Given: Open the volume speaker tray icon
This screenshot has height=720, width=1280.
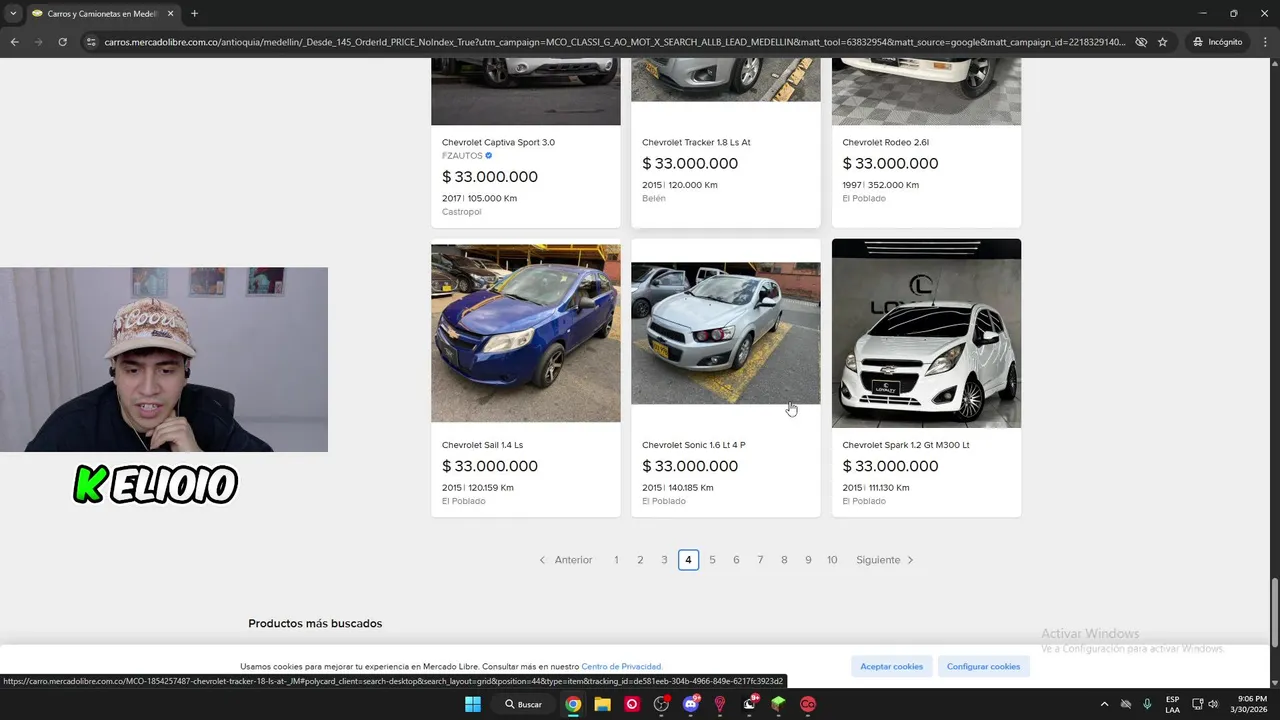Looking at the screenshot, I should (1213, 704).
